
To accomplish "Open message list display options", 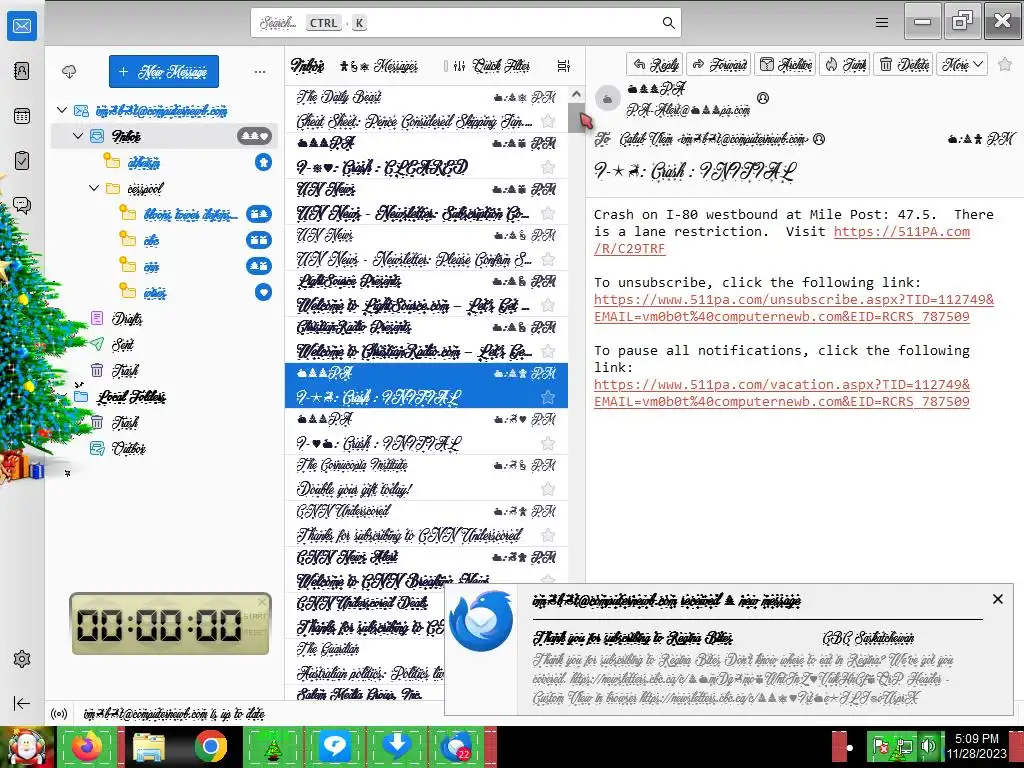I will 563,65.
